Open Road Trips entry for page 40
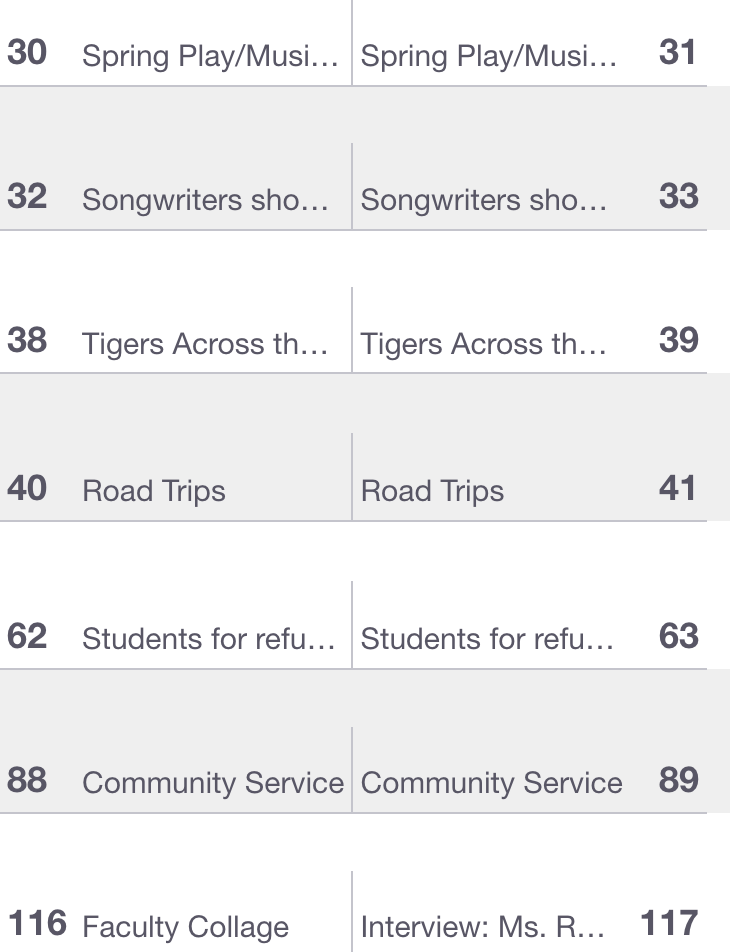Viewport: 730px width, 952px height. [x=154, y=491]
